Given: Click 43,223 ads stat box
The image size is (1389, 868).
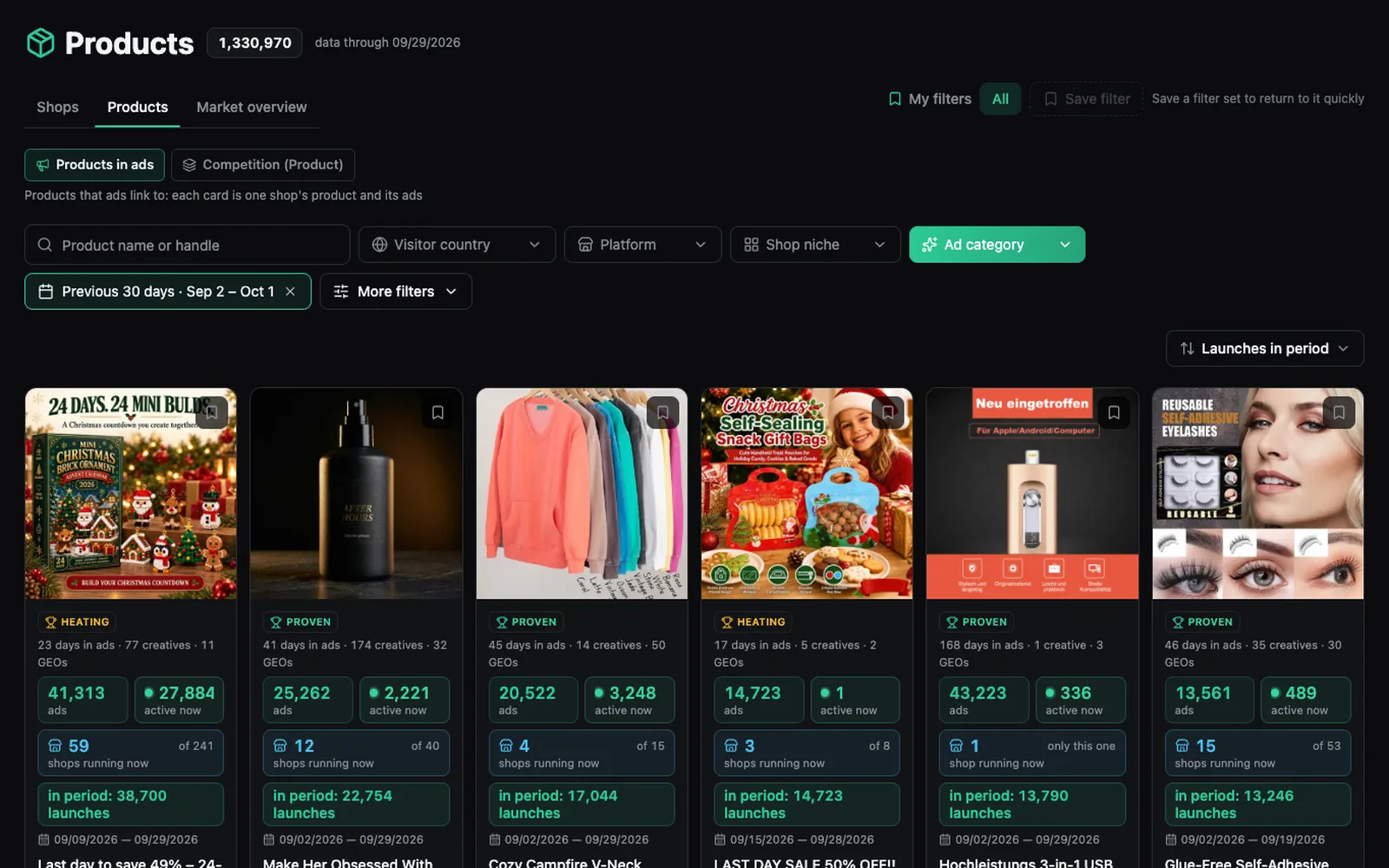Looking at the screenshot, I should (x=984, y=700).
